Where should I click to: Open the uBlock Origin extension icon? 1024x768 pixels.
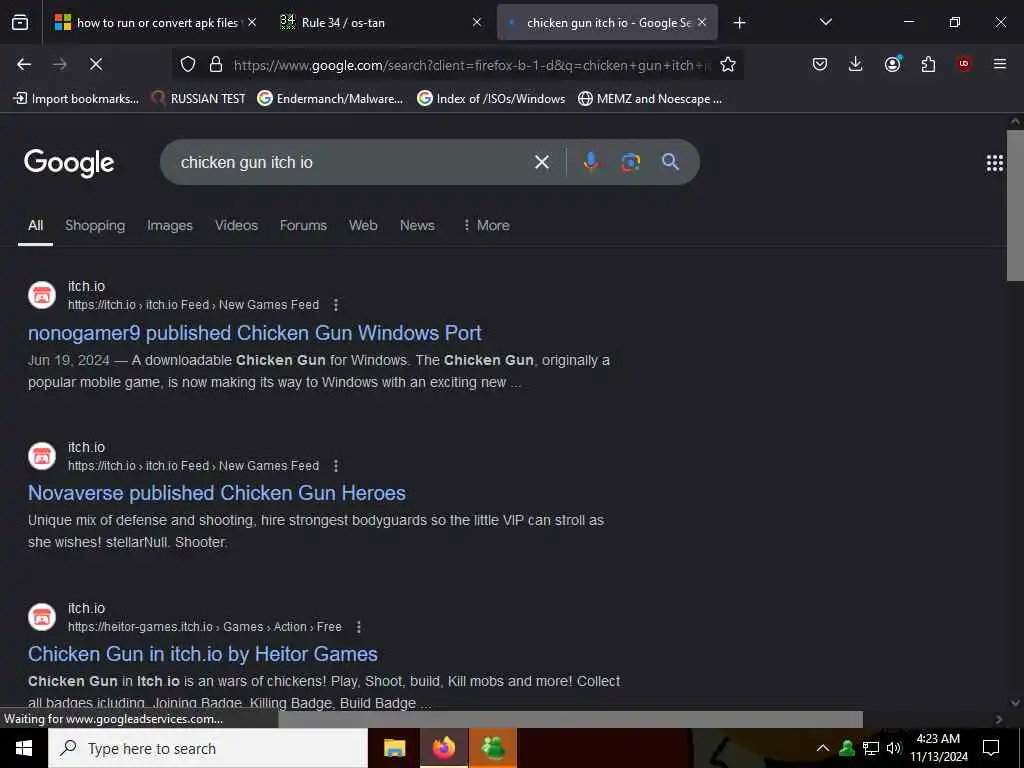(964, 64)
